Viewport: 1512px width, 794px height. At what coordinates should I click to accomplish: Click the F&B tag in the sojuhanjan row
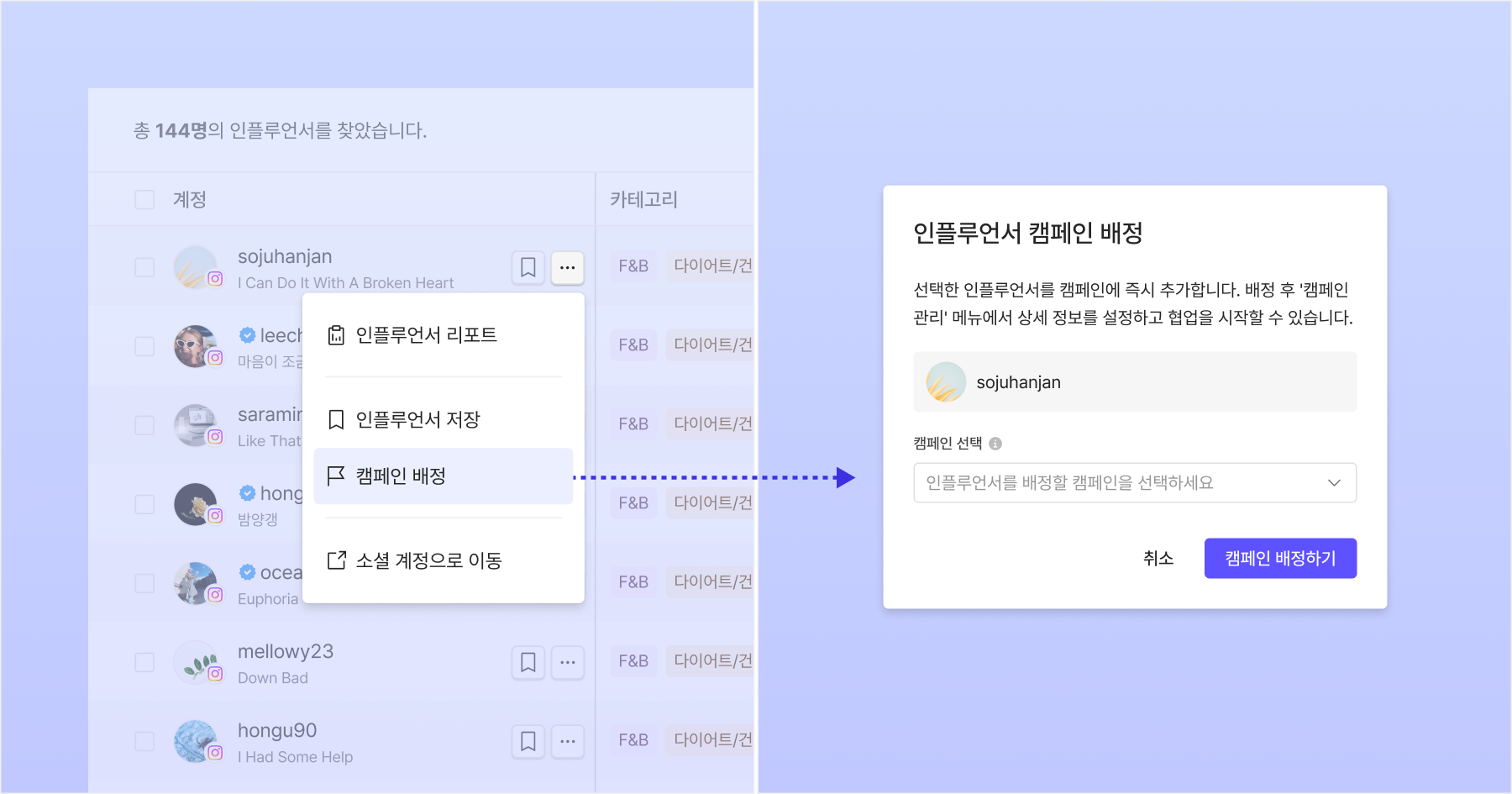click(633, 266)
